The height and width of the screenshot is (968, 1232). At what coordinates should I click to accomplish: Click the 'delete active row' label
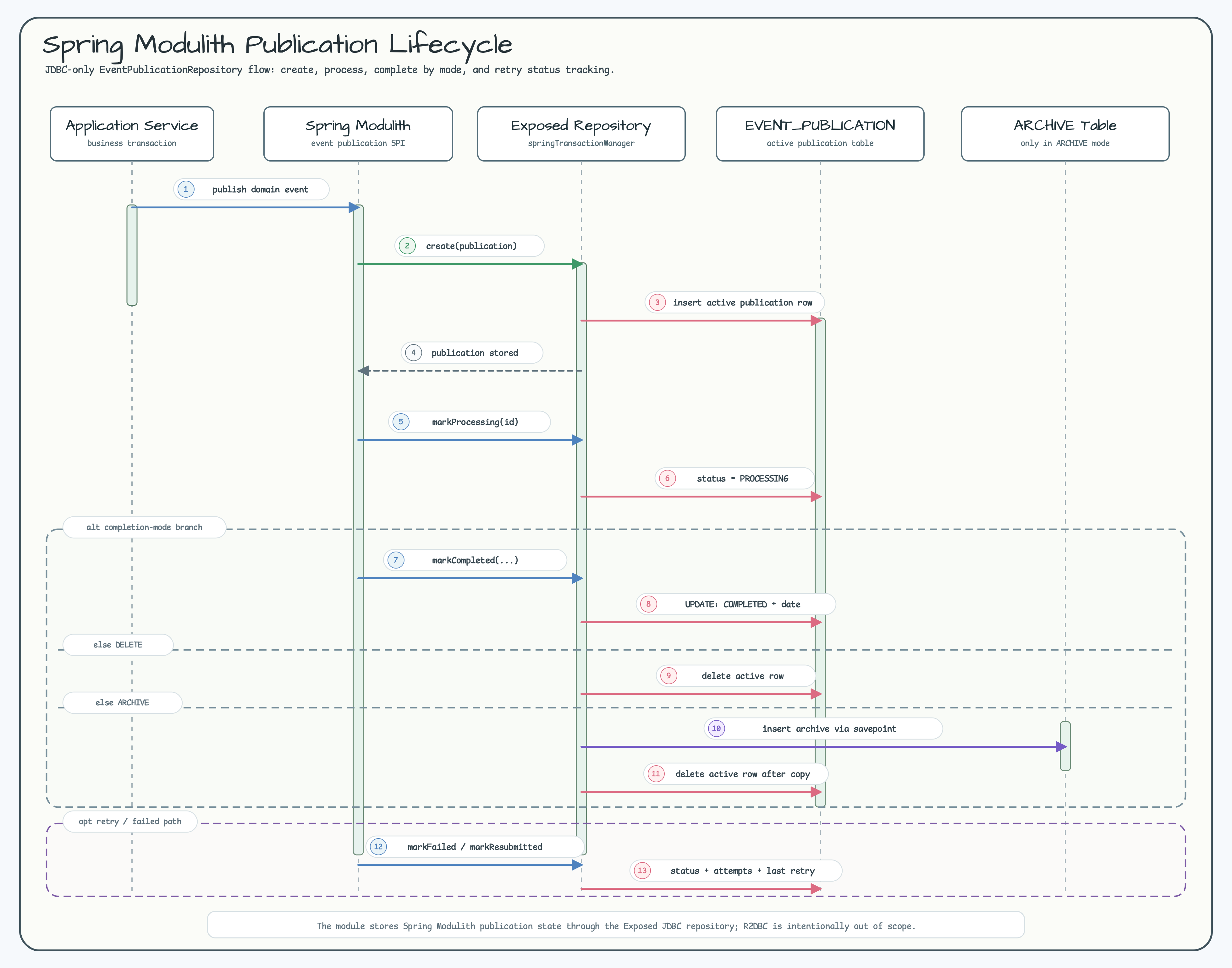point(735,676)
